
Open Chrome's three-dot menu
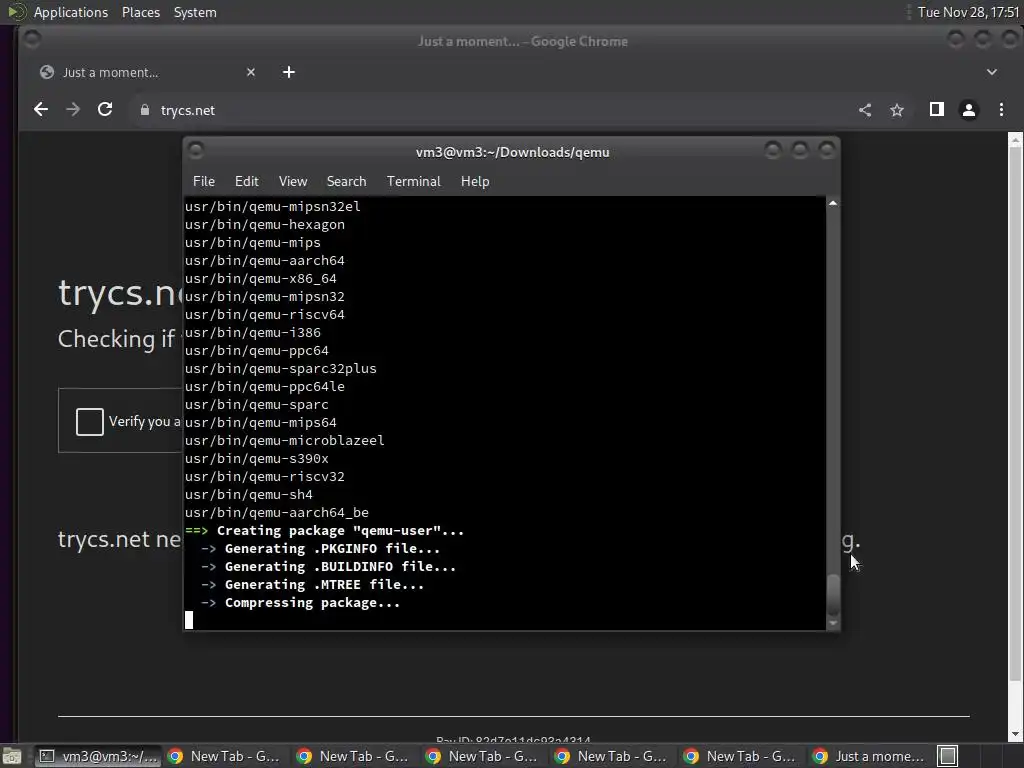click(1001, 110)
